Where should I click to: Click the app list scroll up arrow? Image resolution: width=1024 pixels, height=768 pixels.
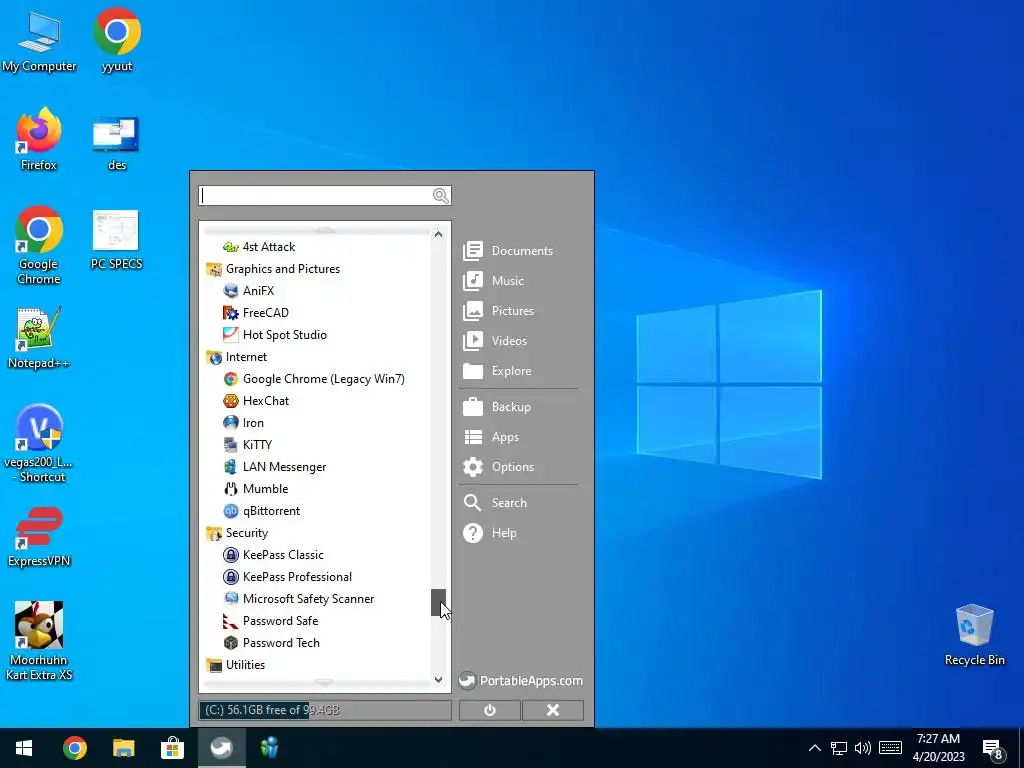(x=438, y=234)
